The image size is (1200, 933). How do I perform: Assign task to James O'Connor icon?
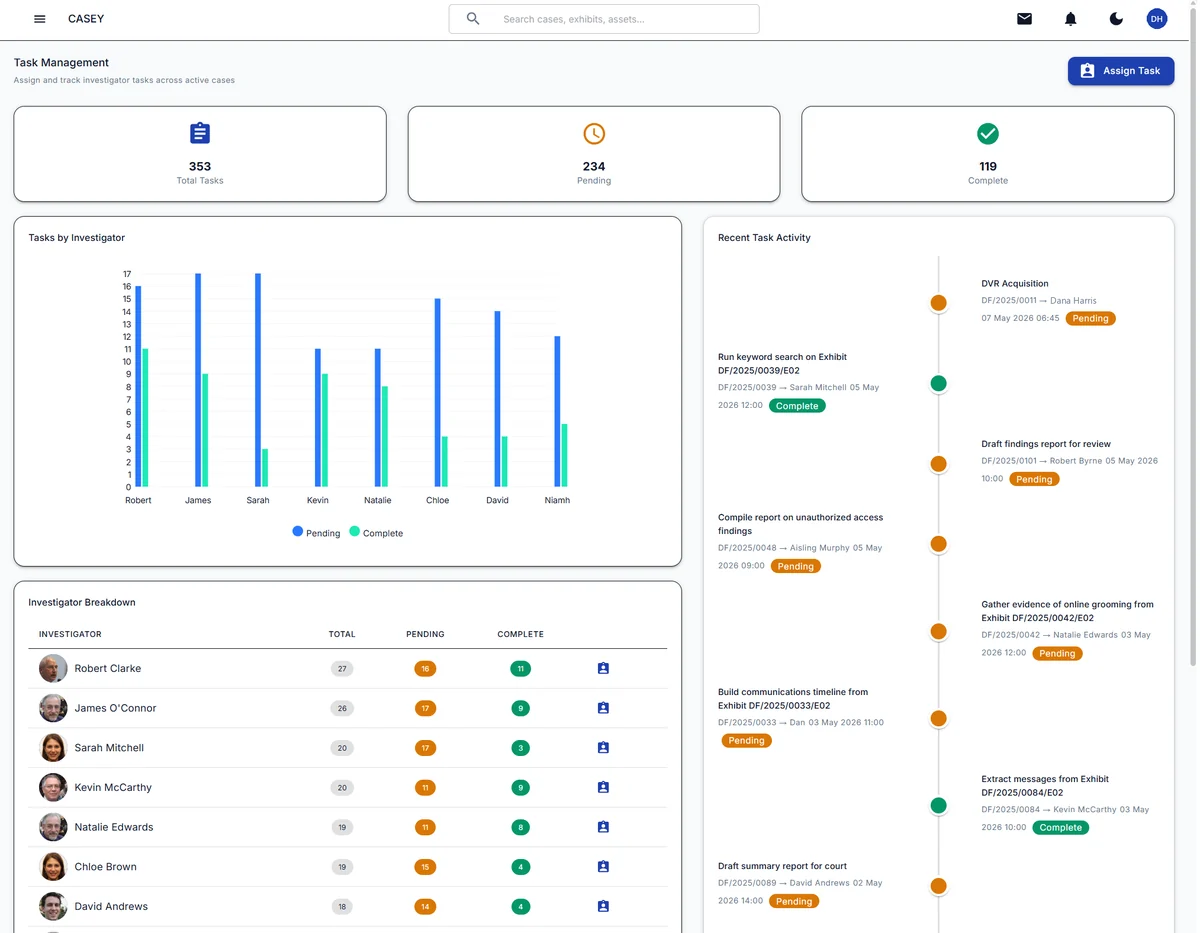coord(603,708)
